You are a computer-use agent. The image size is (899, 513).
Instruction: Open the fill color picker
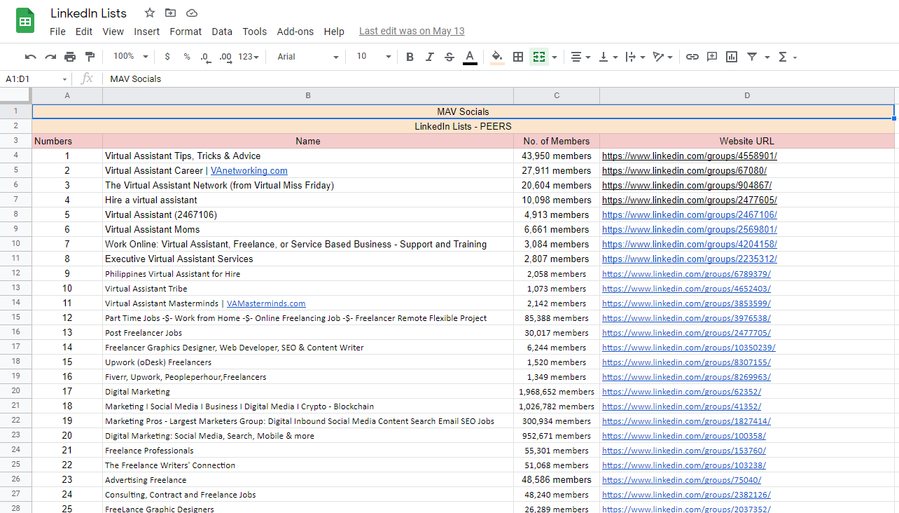click(x=497, y=57)
